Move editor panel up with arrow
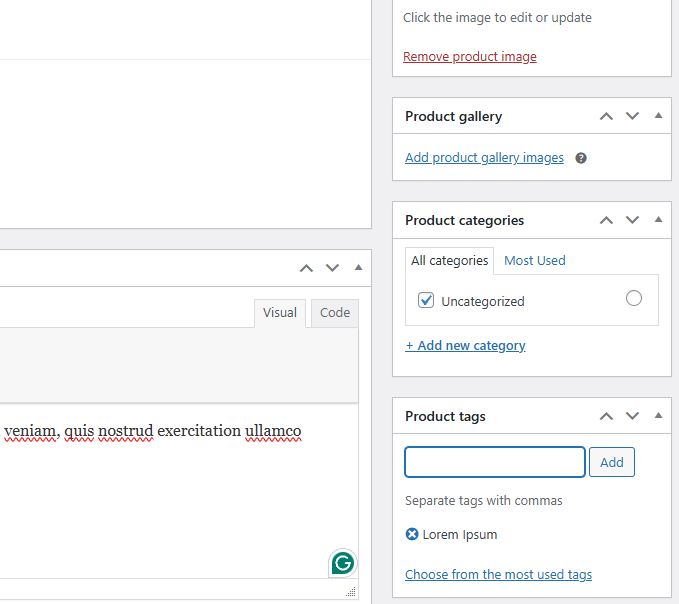This screenshot has height=604, width=679. click(306, 268)
